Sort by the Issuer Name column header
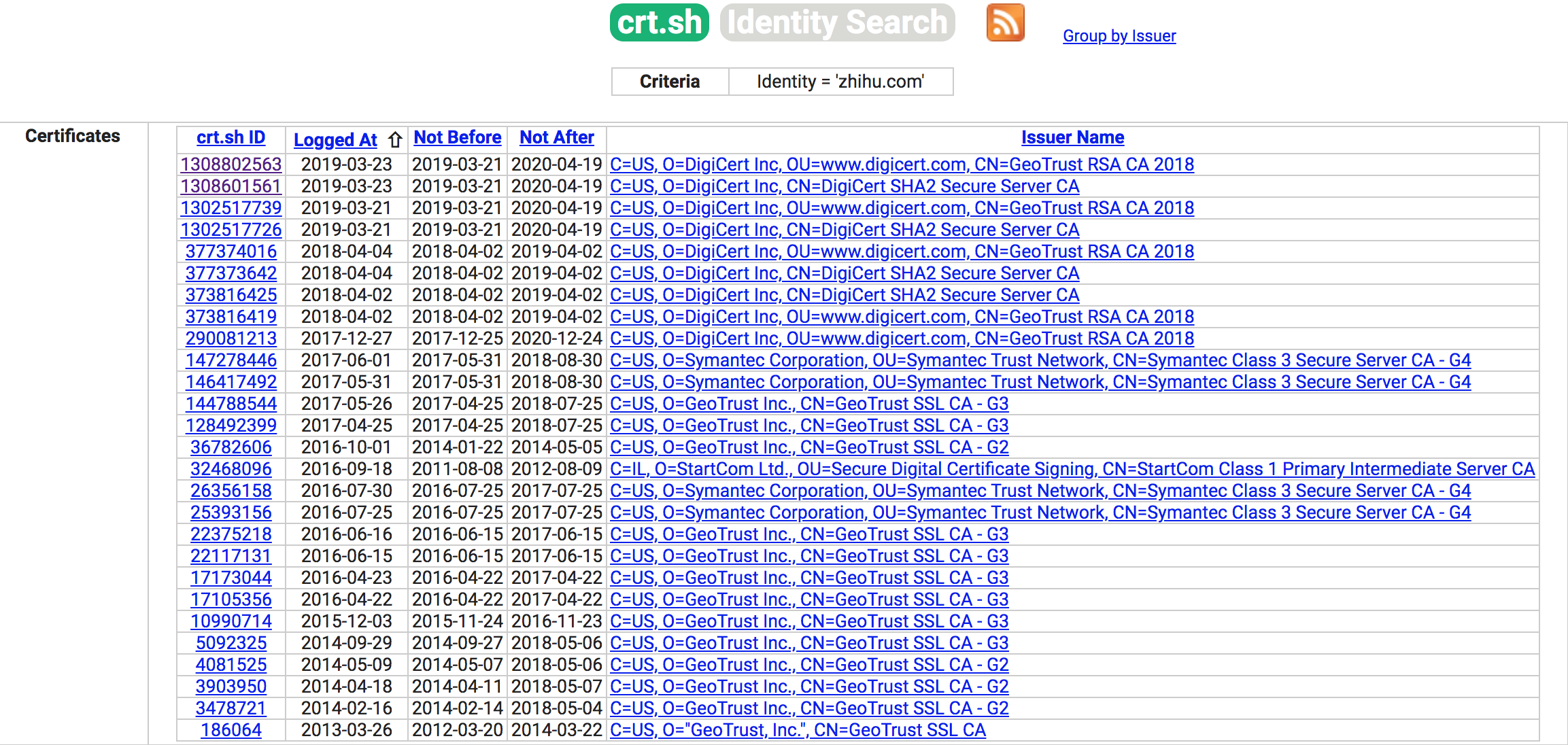 (1072, 137)
